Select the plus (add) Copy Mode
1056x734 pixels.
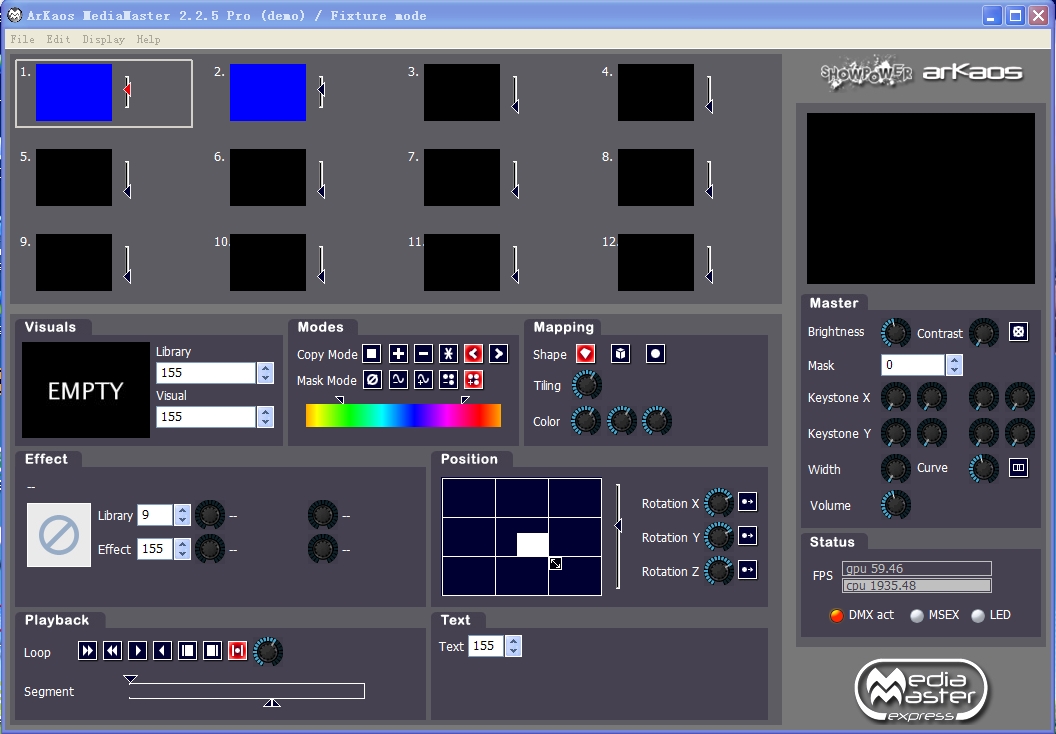[398, 354]
